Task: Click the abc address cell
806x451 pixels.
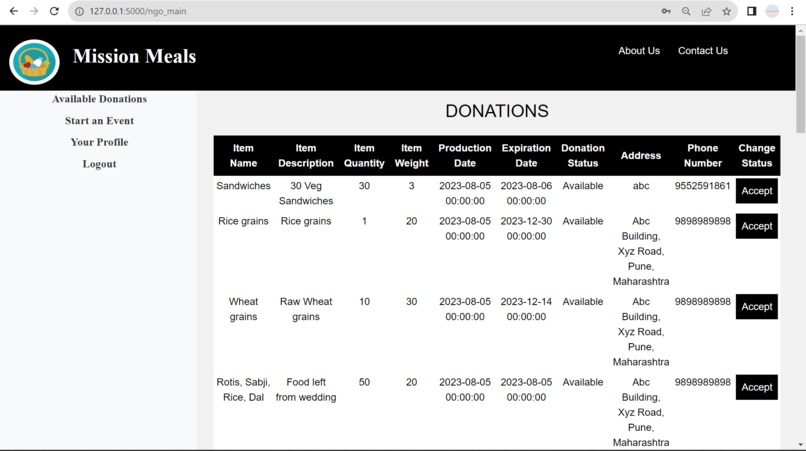Action: pos(641,186)
